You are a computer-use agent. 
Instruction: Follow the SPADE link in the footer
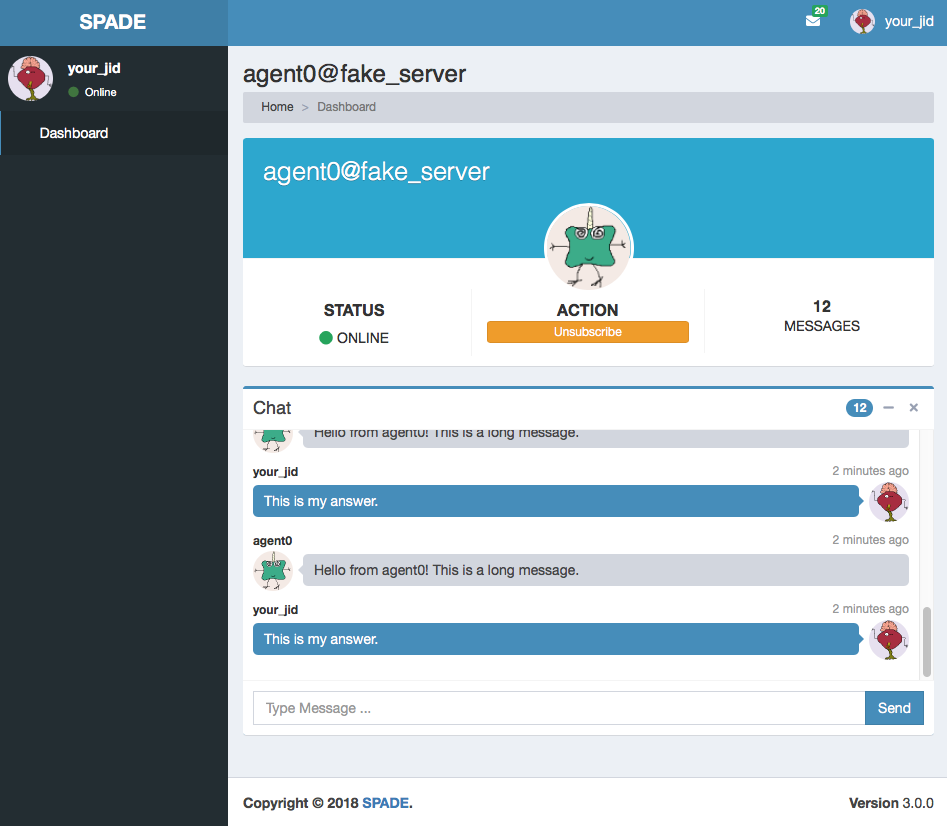point(385,803)
